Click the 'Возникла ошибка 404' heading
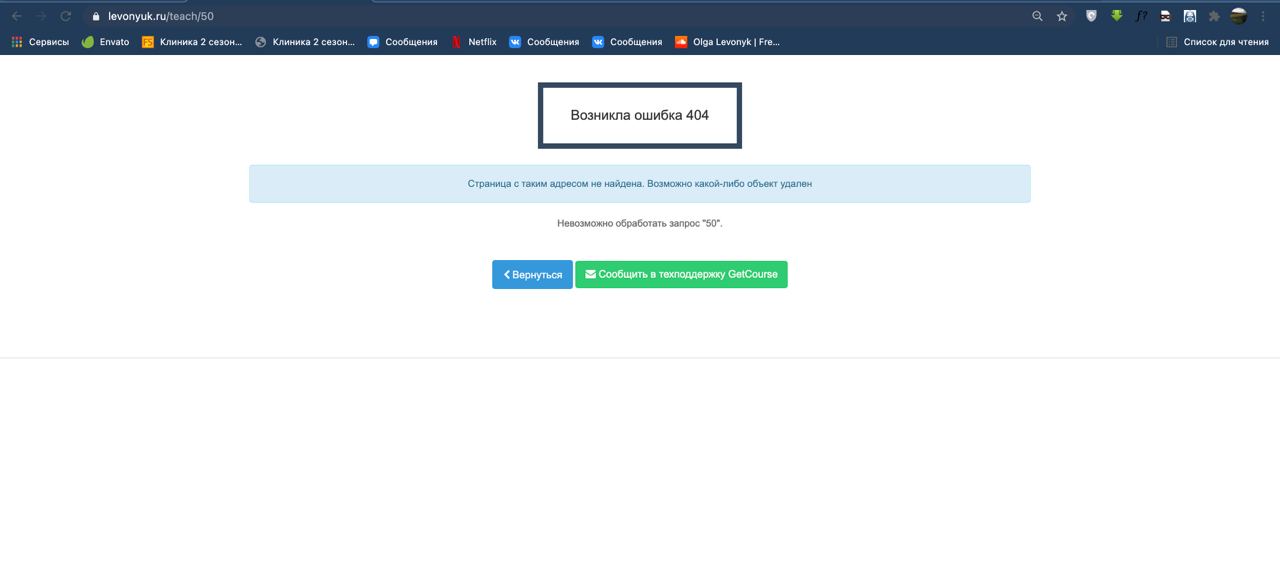 pyautogui.click(x=640, y=116)
